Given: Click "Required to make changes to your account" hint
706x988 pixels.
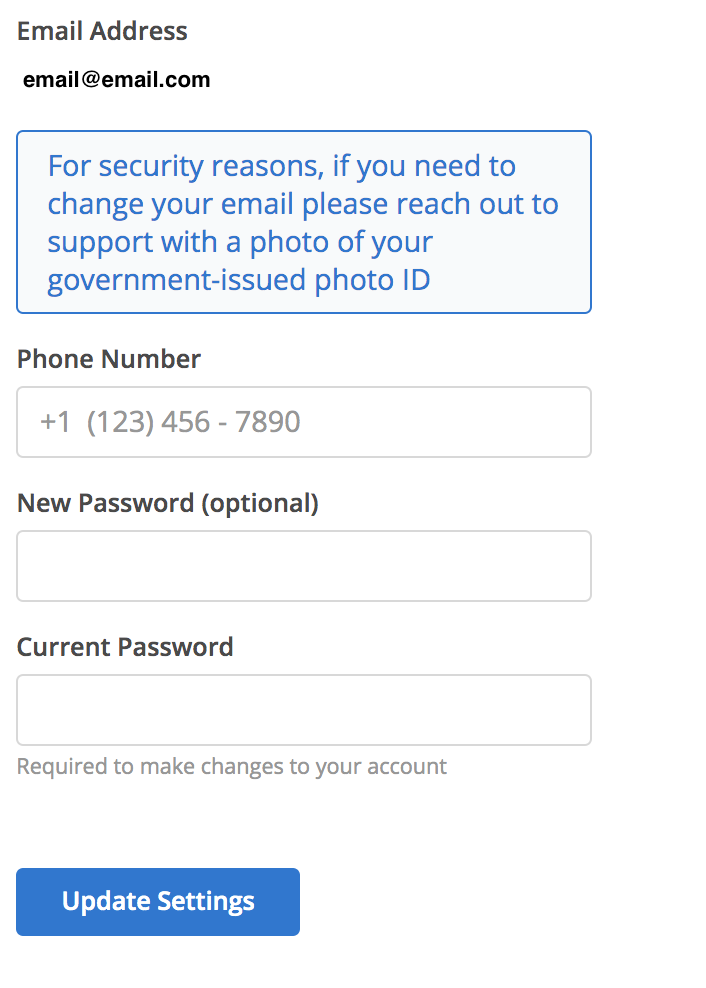Looking at the screenshot, I should [231, 767].
